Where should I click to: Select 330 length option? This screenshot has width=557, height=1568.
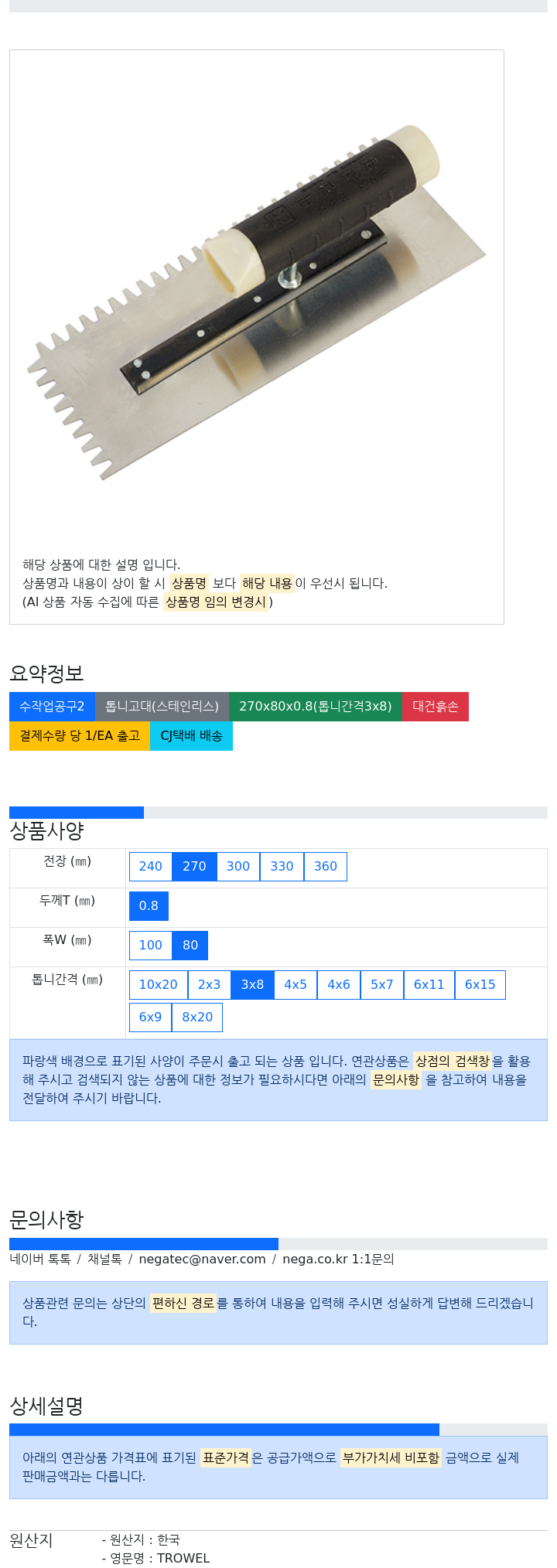pyautogui.click(x=282, y=867)
